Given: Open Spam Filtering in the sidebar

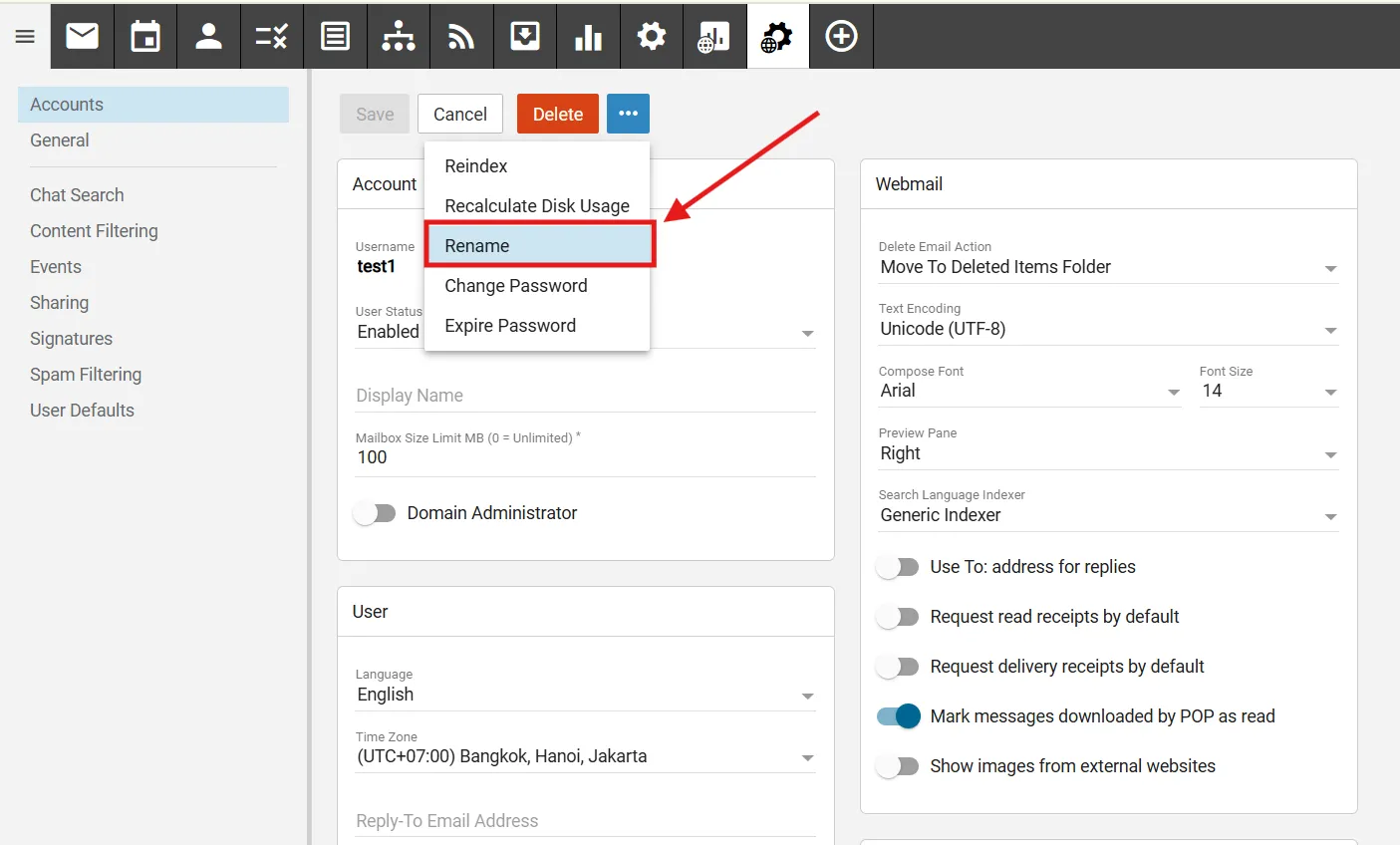Looking at the screenshot, I should 86,375.
